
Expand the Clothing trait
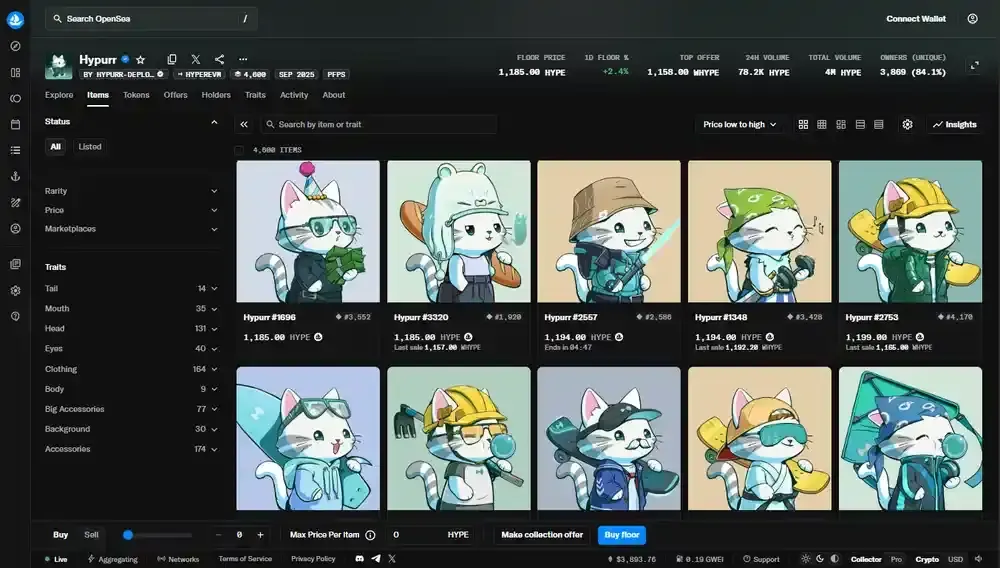[x=131, y=369]
